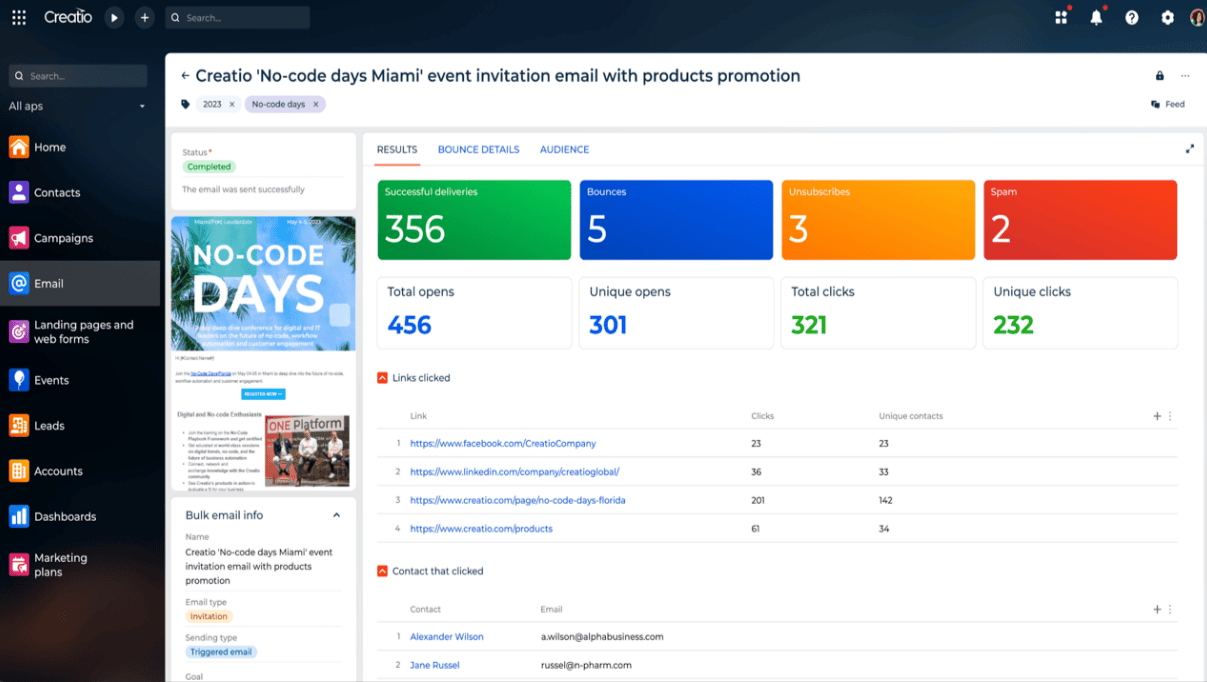Viewport: 1207px width, 682px height.
Task: Click the lock icon in page header
Action: [1160, 76]
